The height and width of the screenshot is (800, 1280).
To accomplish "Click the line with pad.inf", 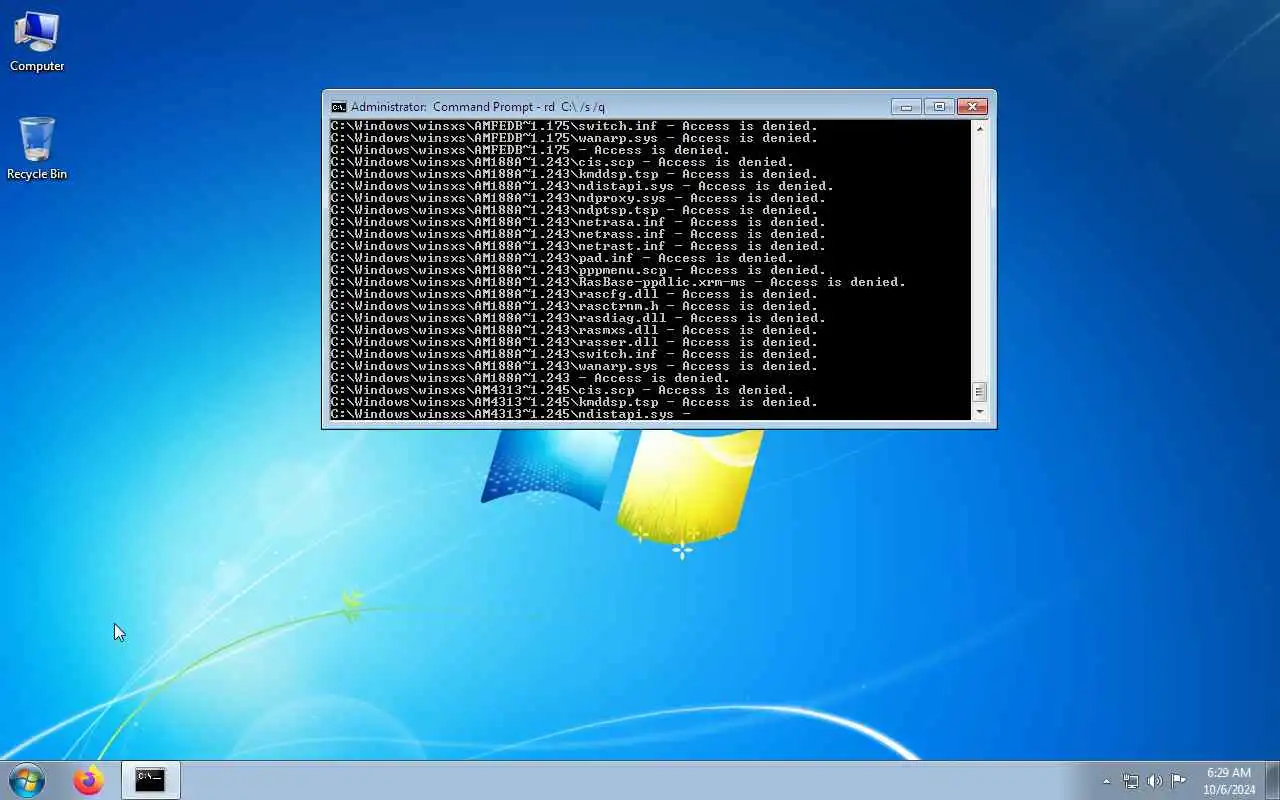I will click(562, 258).
